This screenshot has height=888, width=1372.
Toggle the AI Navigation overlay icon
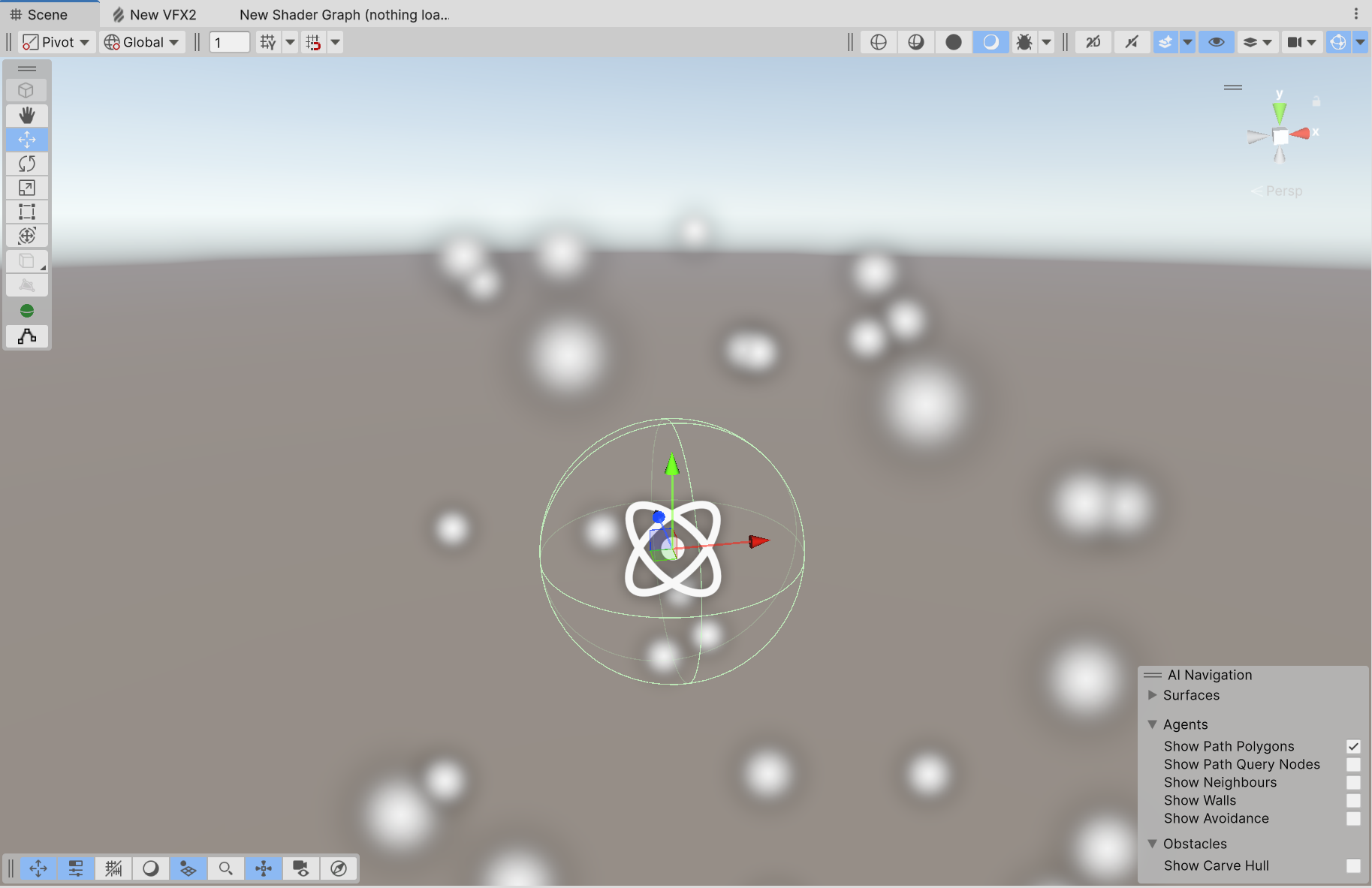pos(188,868)
